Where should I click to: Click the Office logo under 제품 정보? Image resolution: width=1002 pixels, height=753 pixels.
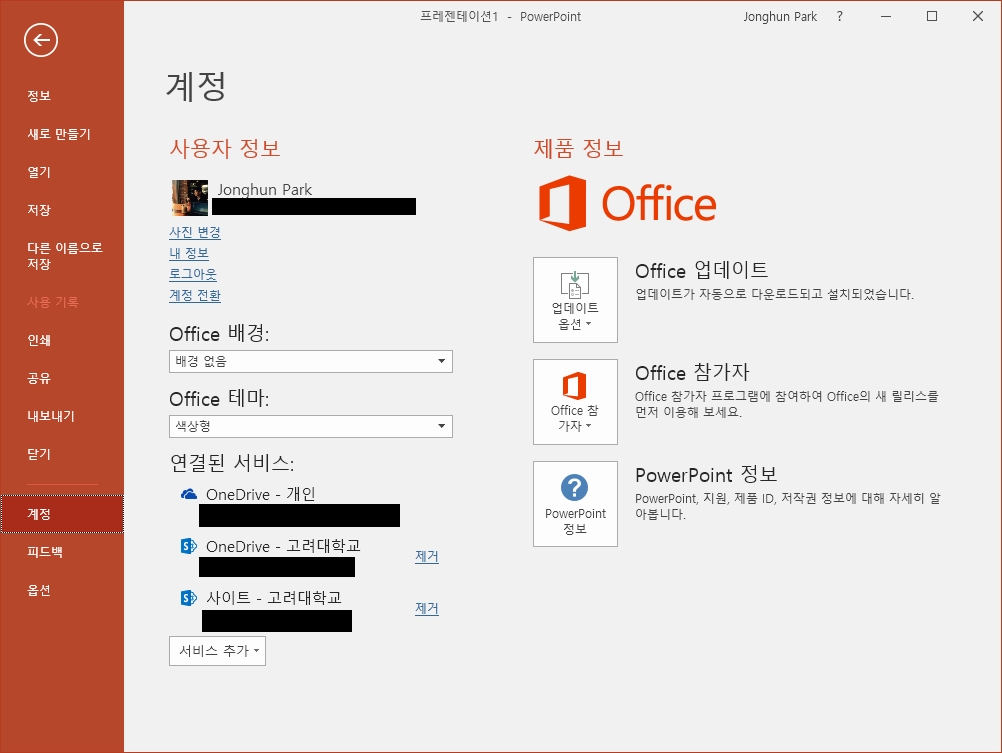[628, 203]
